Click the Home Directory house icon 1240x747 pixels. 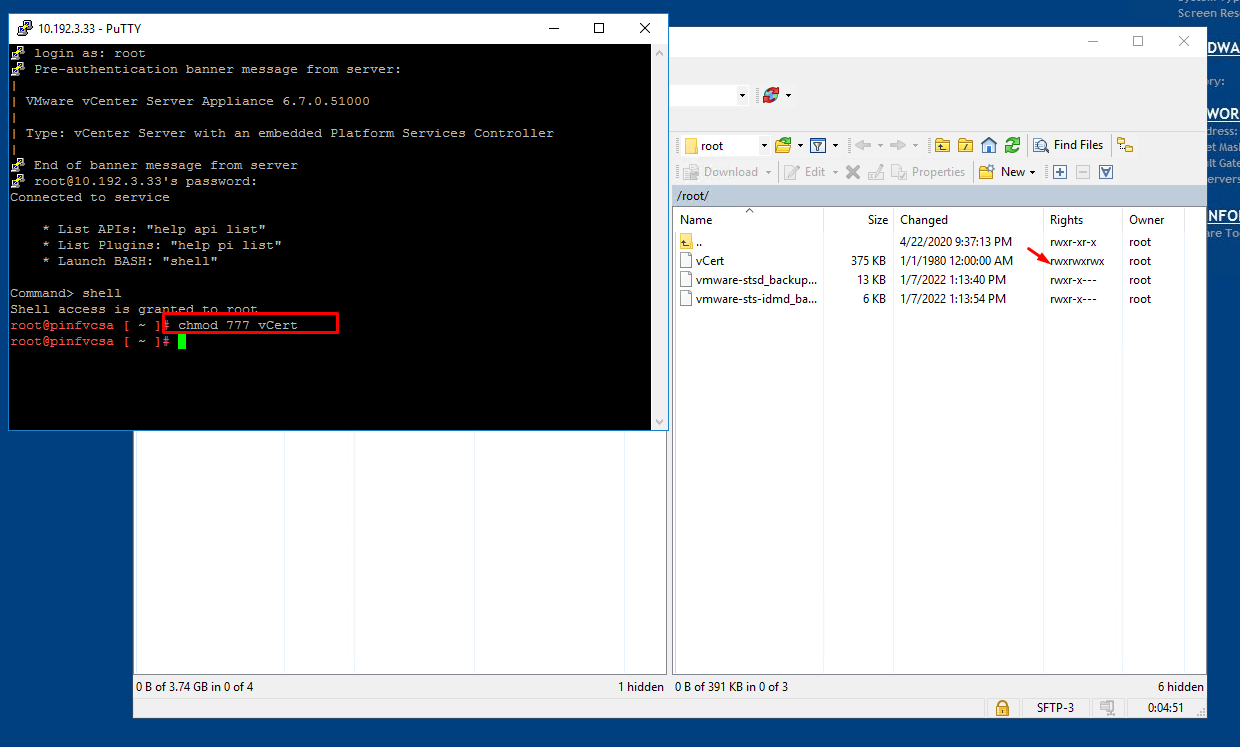click(x=989, y=145)
